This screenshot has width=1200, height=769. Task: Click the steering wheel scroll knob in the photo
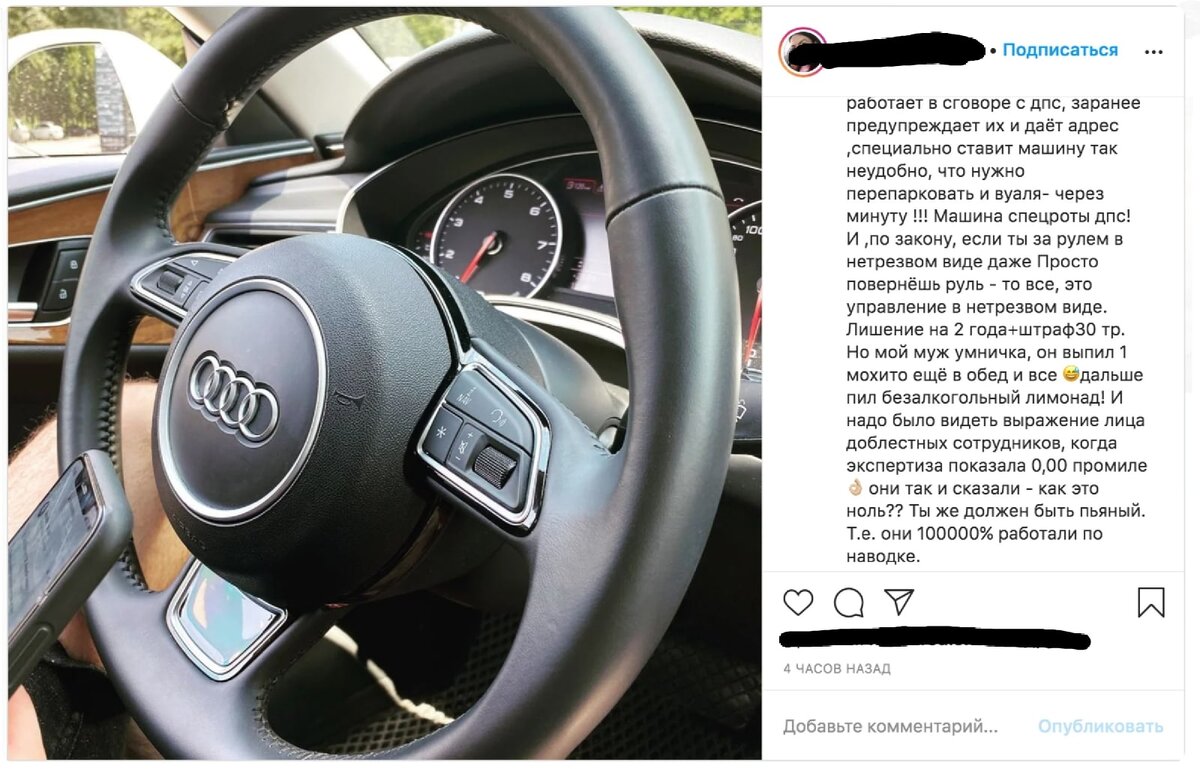495,465
